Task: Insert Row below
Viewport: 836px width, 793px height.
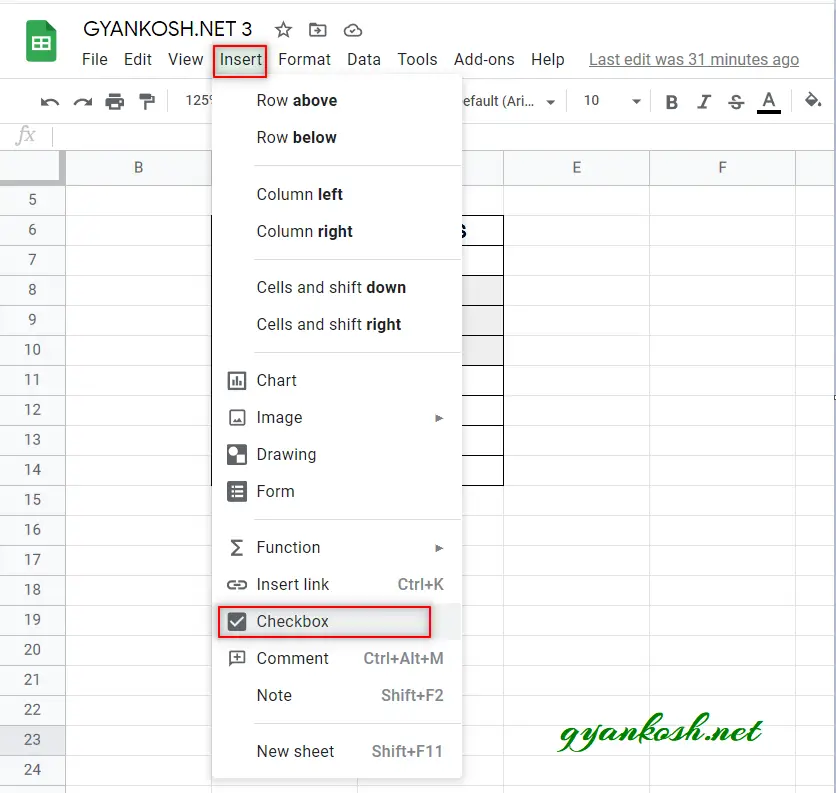Action: [336, 138]
